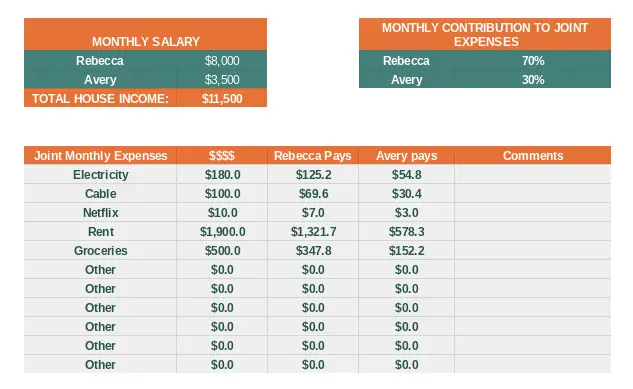Select Rebecca's $8,000 salary cell

222,61
